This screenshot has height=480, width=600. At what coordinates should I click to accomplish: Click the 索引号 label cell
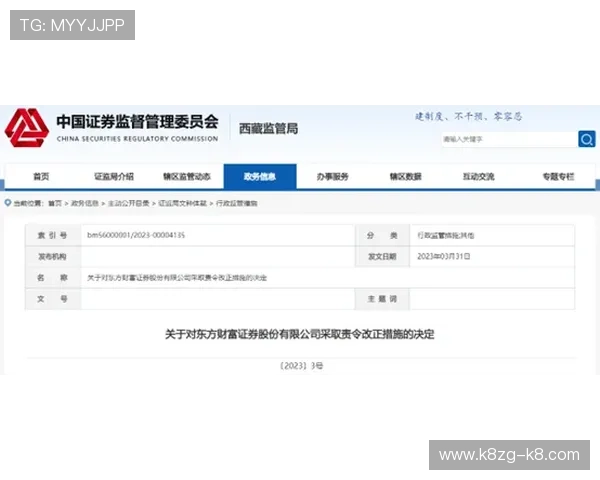pos(53,235)
